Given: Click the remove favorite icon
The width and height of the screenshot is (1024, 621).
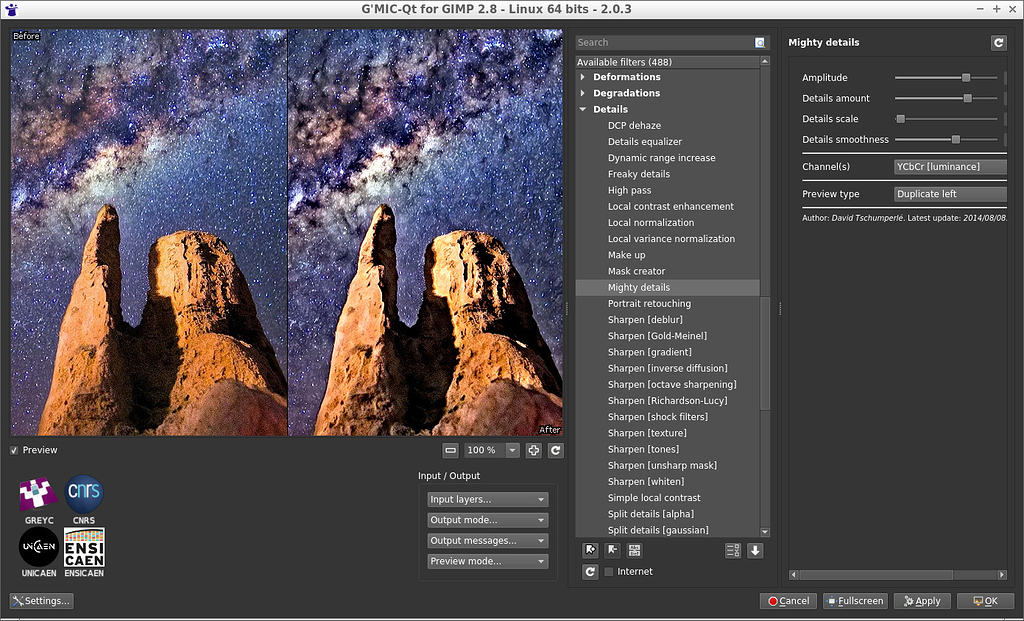Looking at the screenshot, I should click(612, 550).
